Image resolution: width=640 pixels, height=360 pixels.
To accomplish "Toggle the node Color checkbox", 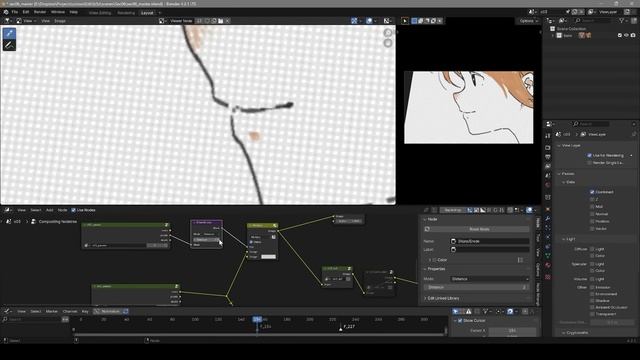I will coord(434,260).
